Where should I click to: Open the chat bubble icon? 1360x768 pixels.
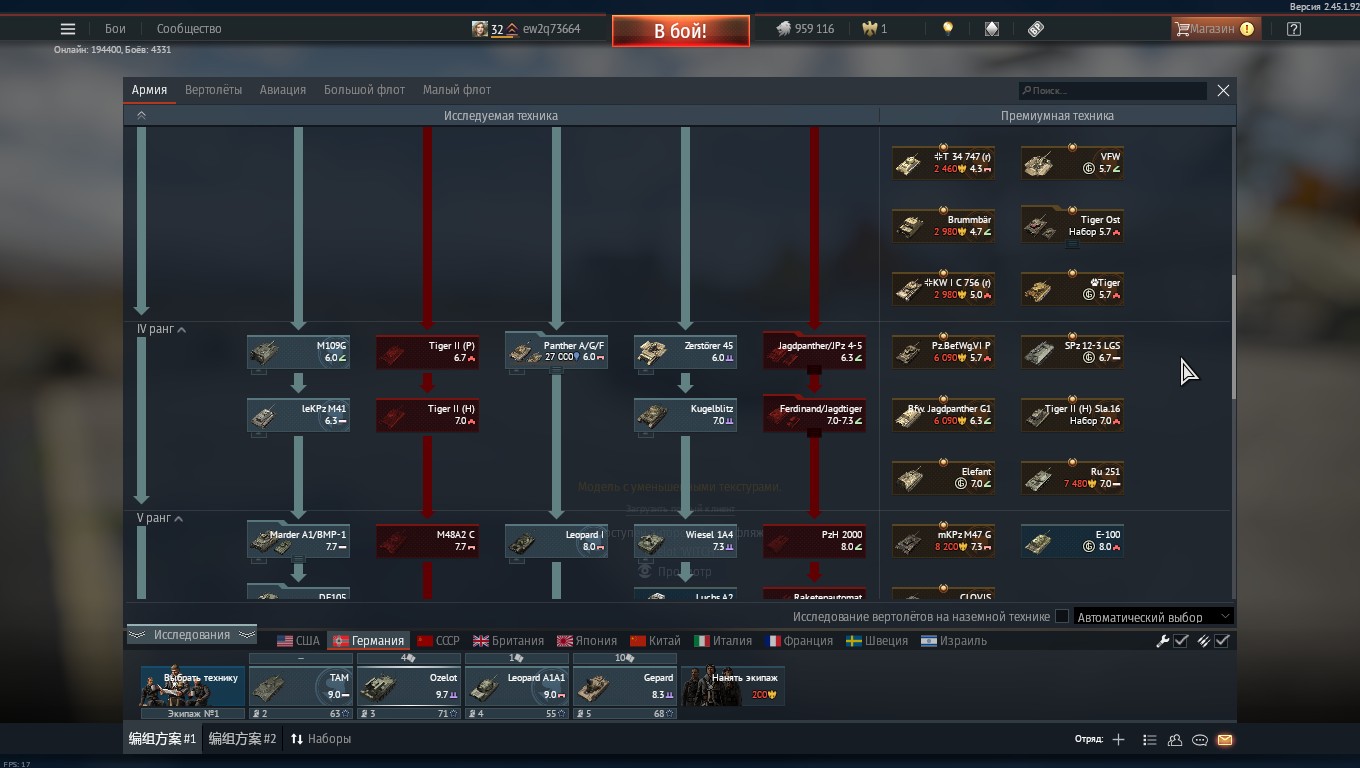1200,740
